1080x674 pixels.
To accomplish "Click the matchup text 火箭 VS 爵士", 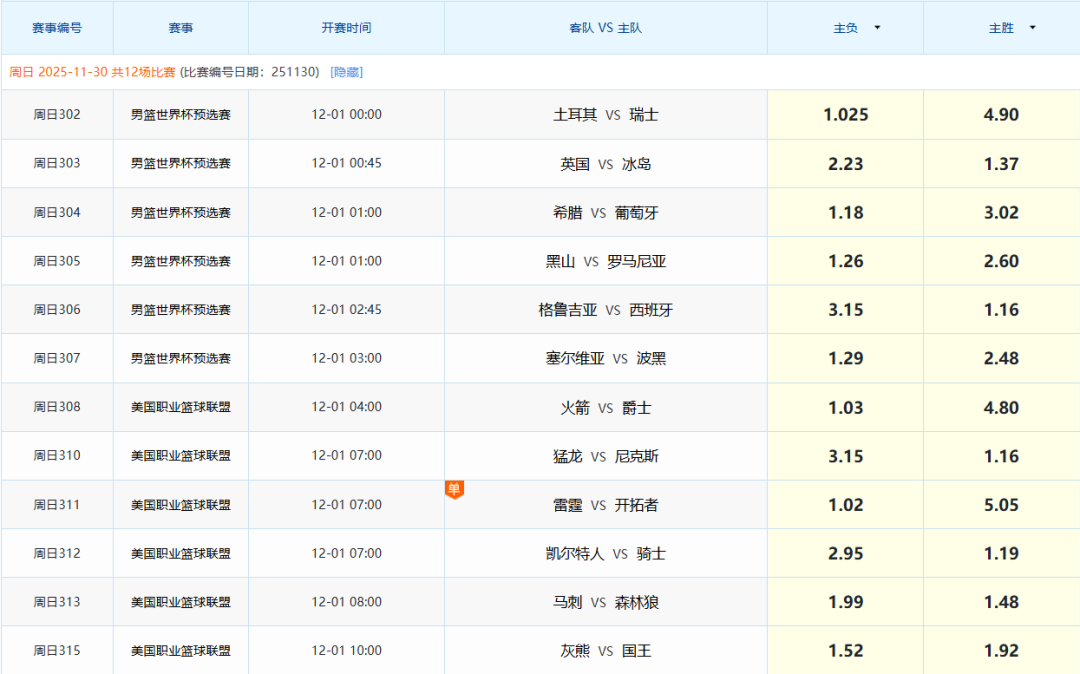I will tap(605, 408).
